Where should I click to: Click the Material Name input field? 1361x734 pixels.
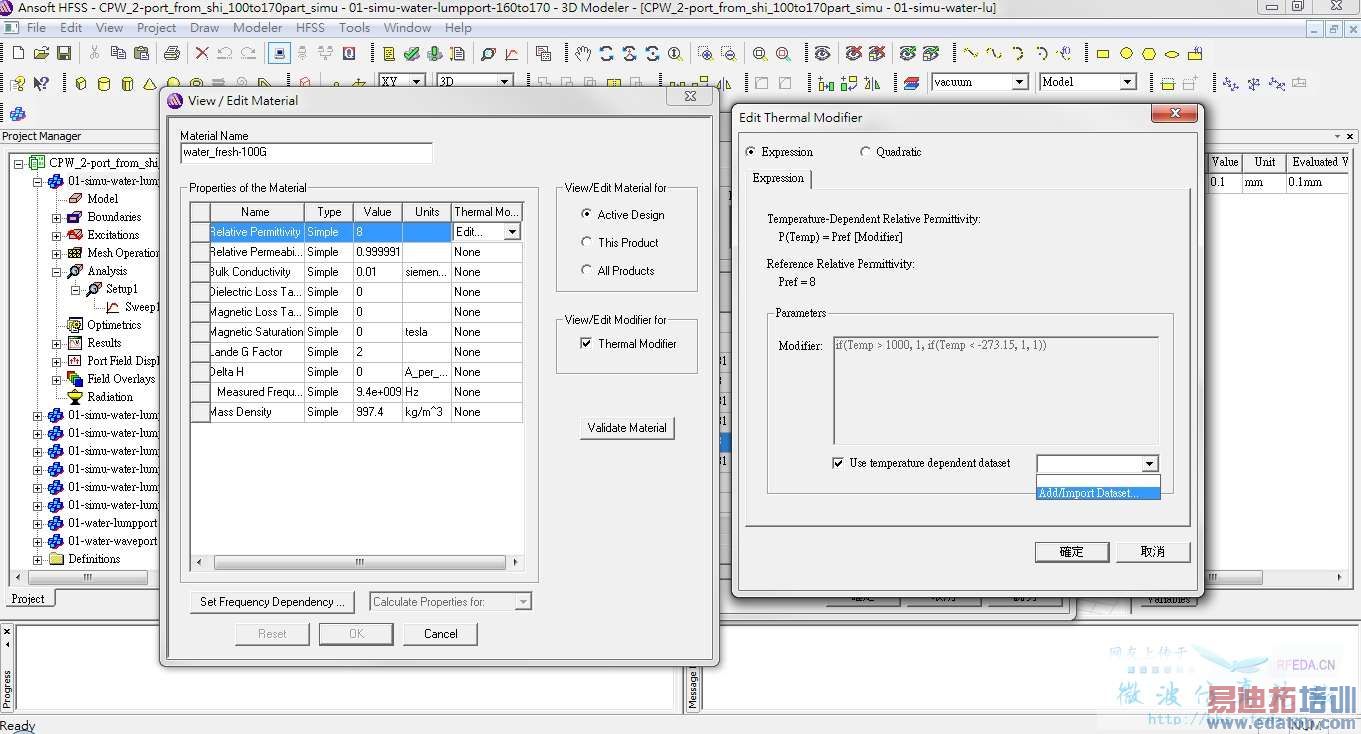click(306, 153)
